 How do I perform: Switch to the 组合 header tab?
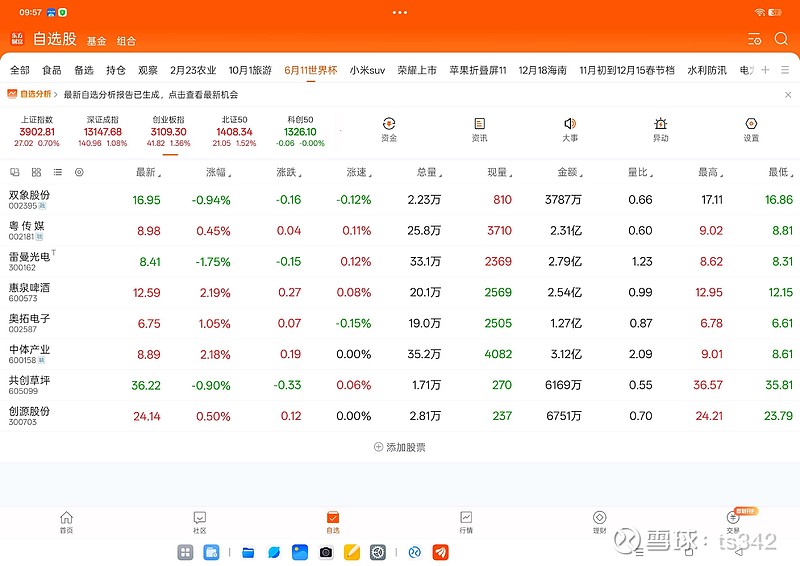click(126, 41)
